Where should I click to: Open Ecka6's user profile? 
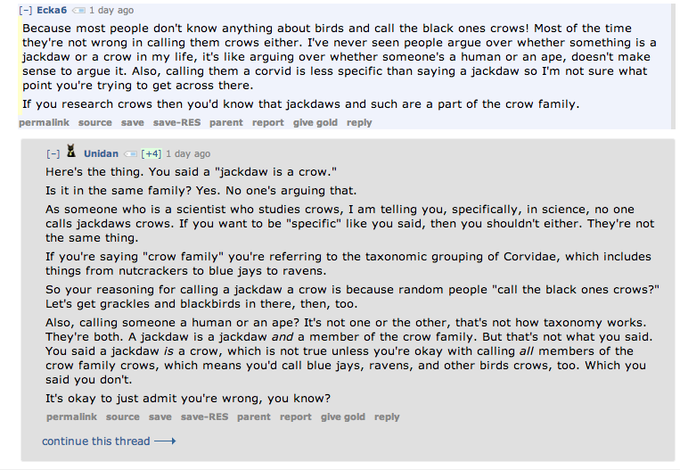(52, 10)
